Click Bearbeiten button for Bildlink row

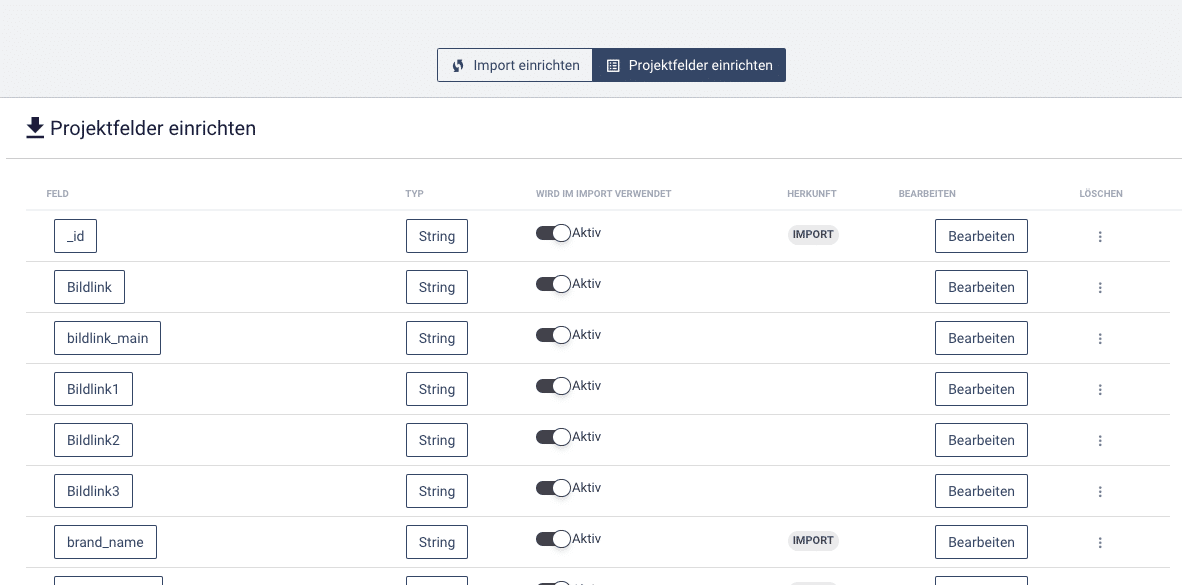pyautogui.click(x=981, y=287)
